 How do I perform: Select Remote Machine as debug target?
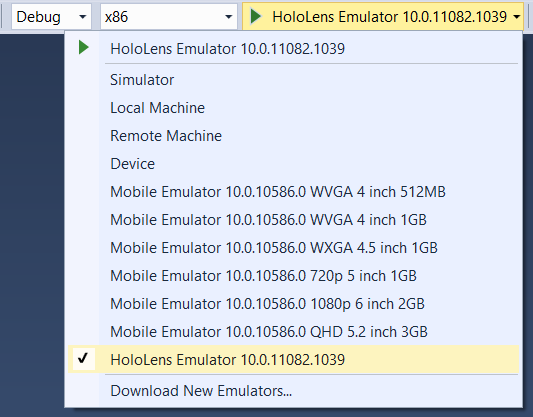[x=294, y=136]
